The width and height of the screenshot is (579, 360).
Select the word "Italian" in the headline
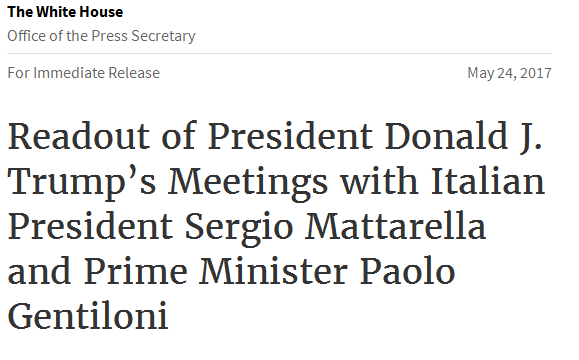(x=488, y=181)
